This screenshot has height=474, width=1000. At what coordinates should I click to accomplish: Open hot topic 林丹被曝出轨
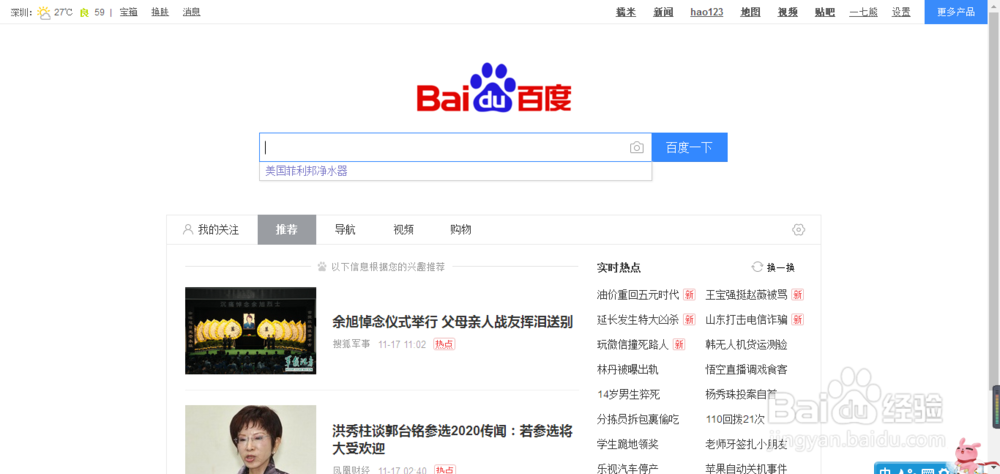[x=628, y=369]
